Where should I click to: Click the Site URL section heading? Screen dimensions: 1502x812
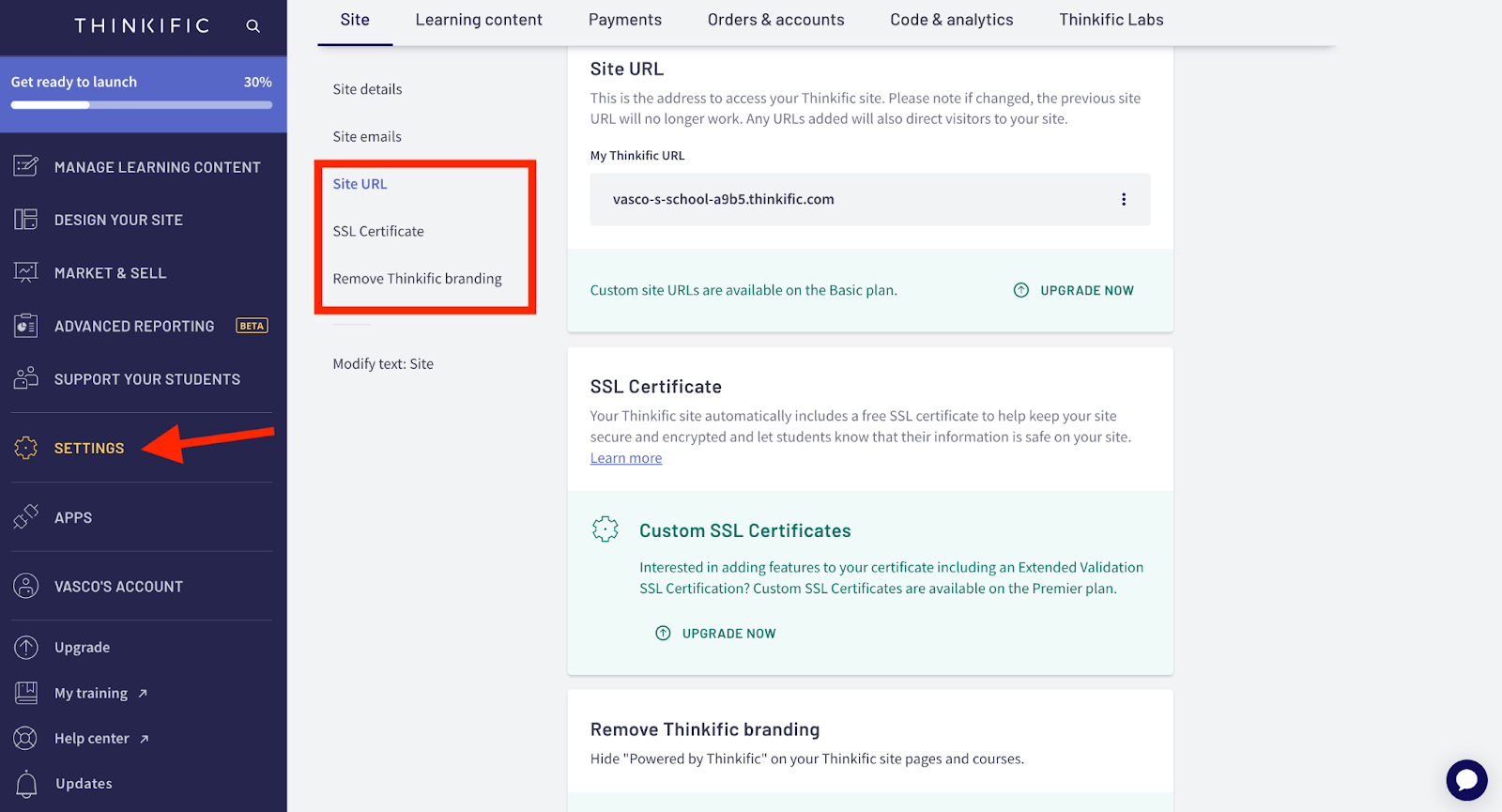pyautogui.click(x=626, y=69)
